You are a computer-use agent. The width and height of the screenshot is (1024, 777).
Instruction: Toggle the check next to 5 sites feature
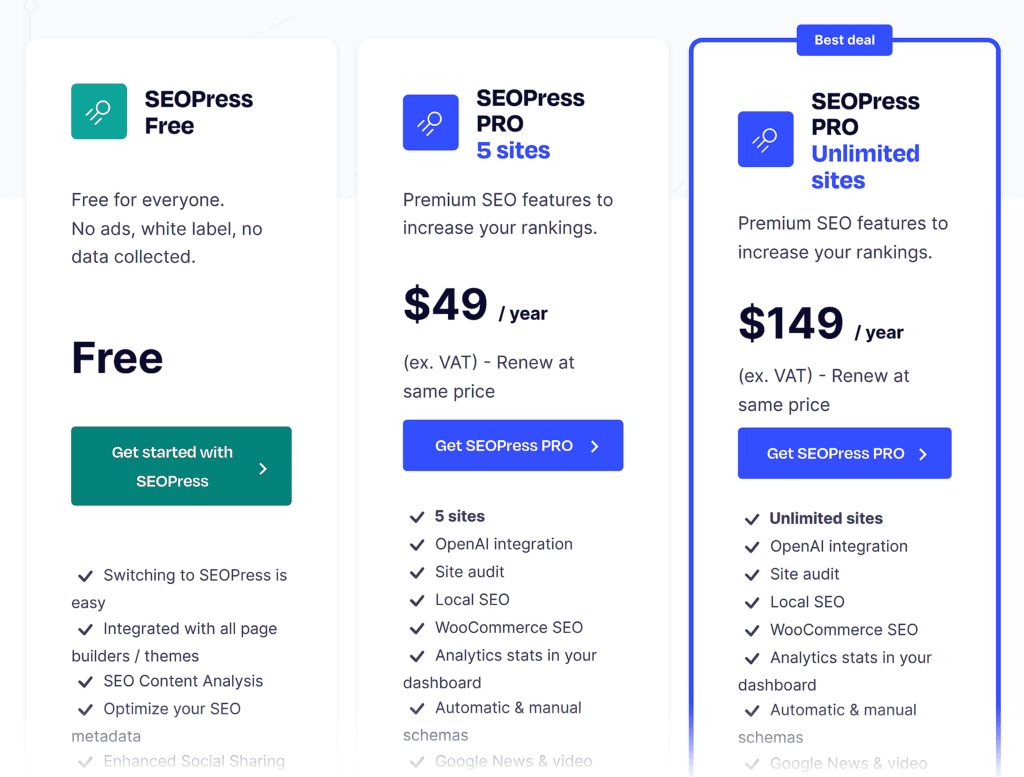(x=417, y=516)
